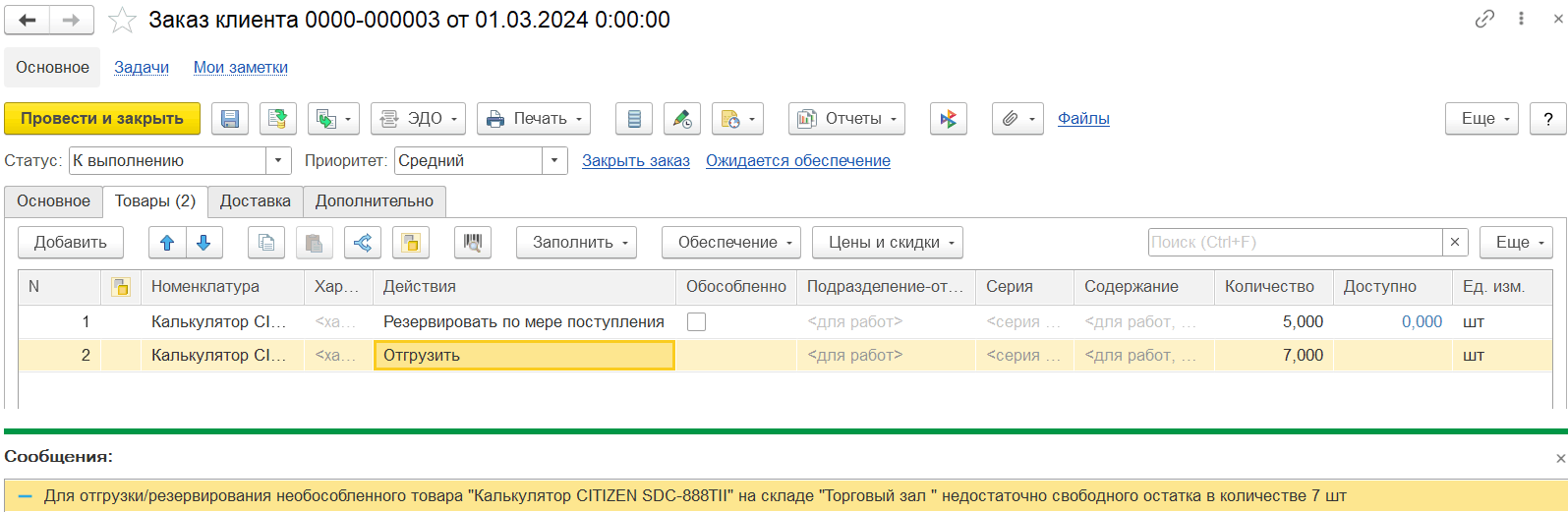This screenshot has height=512, width=1568.
Task: Move row up with blue arrow
Action: (x=167, y=243)
